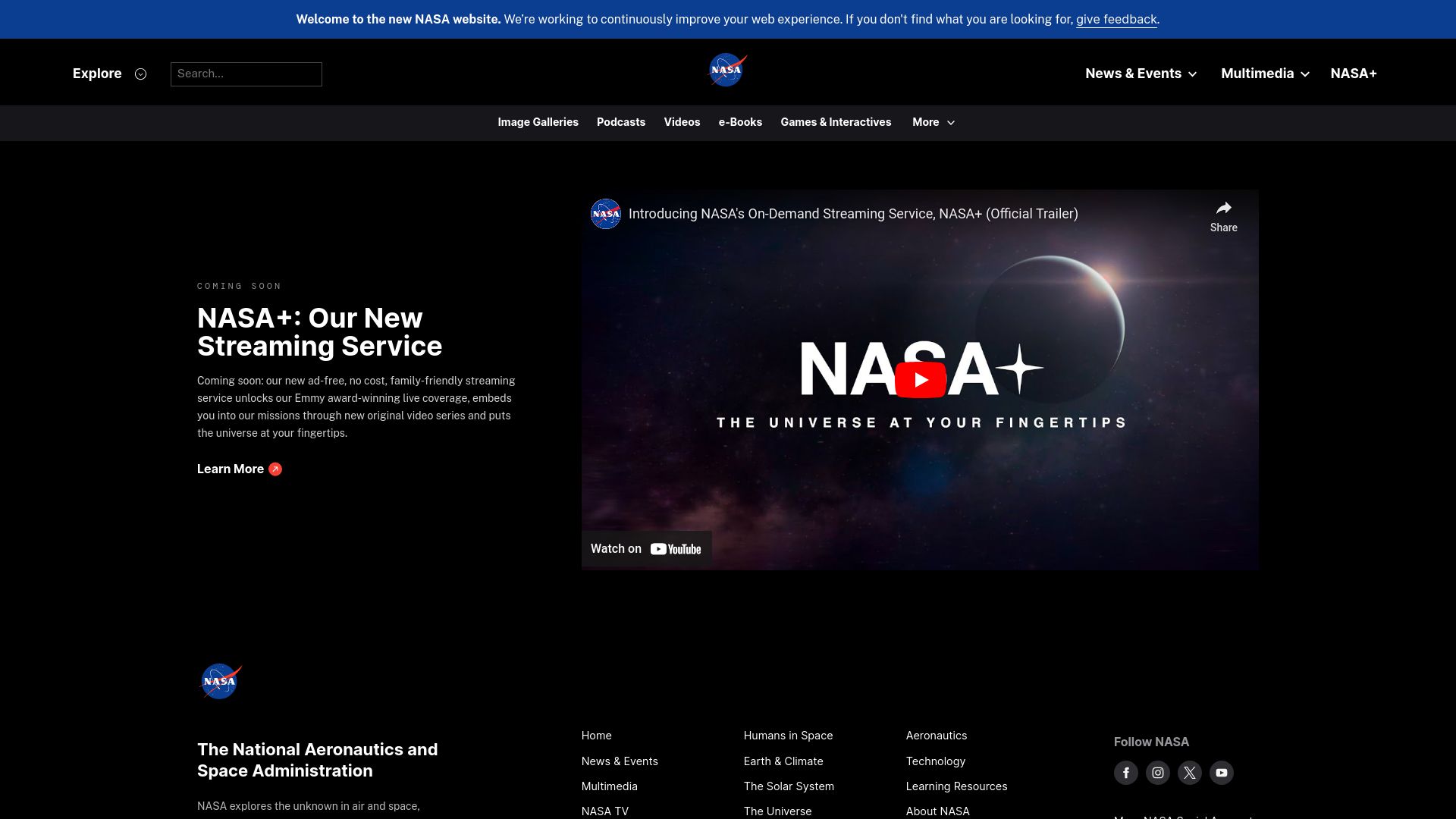Click Home in footer
This screenshot has height=819, width=1456.
point(596,736)
